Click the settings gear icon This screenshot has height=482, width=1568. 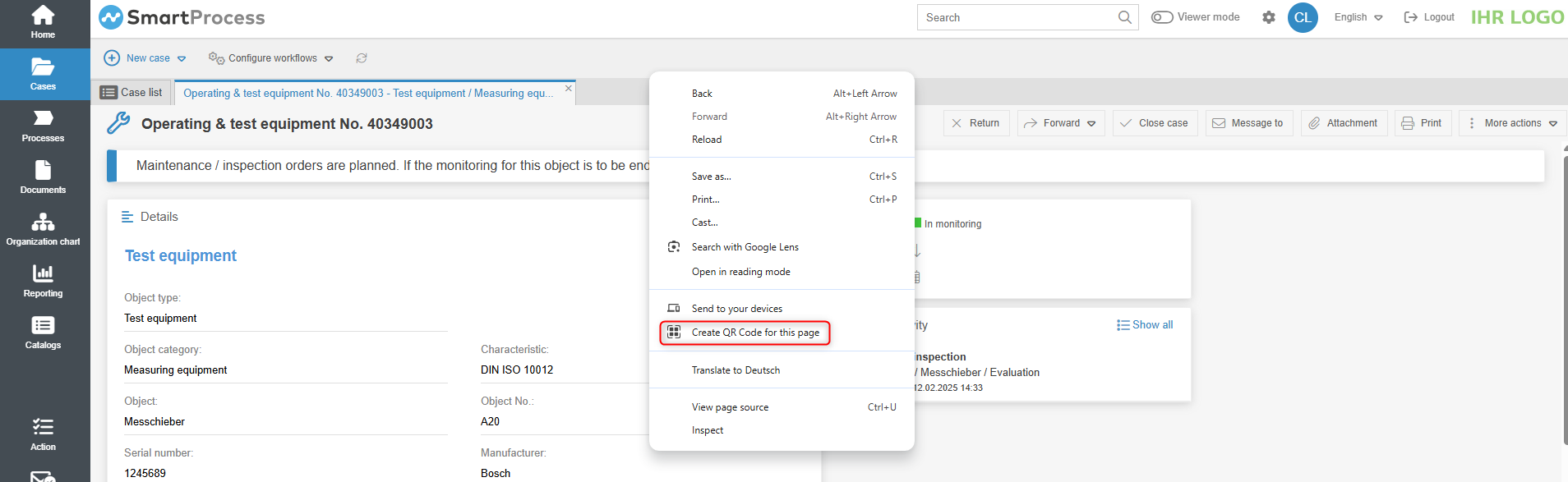(x=1269, y=17)
